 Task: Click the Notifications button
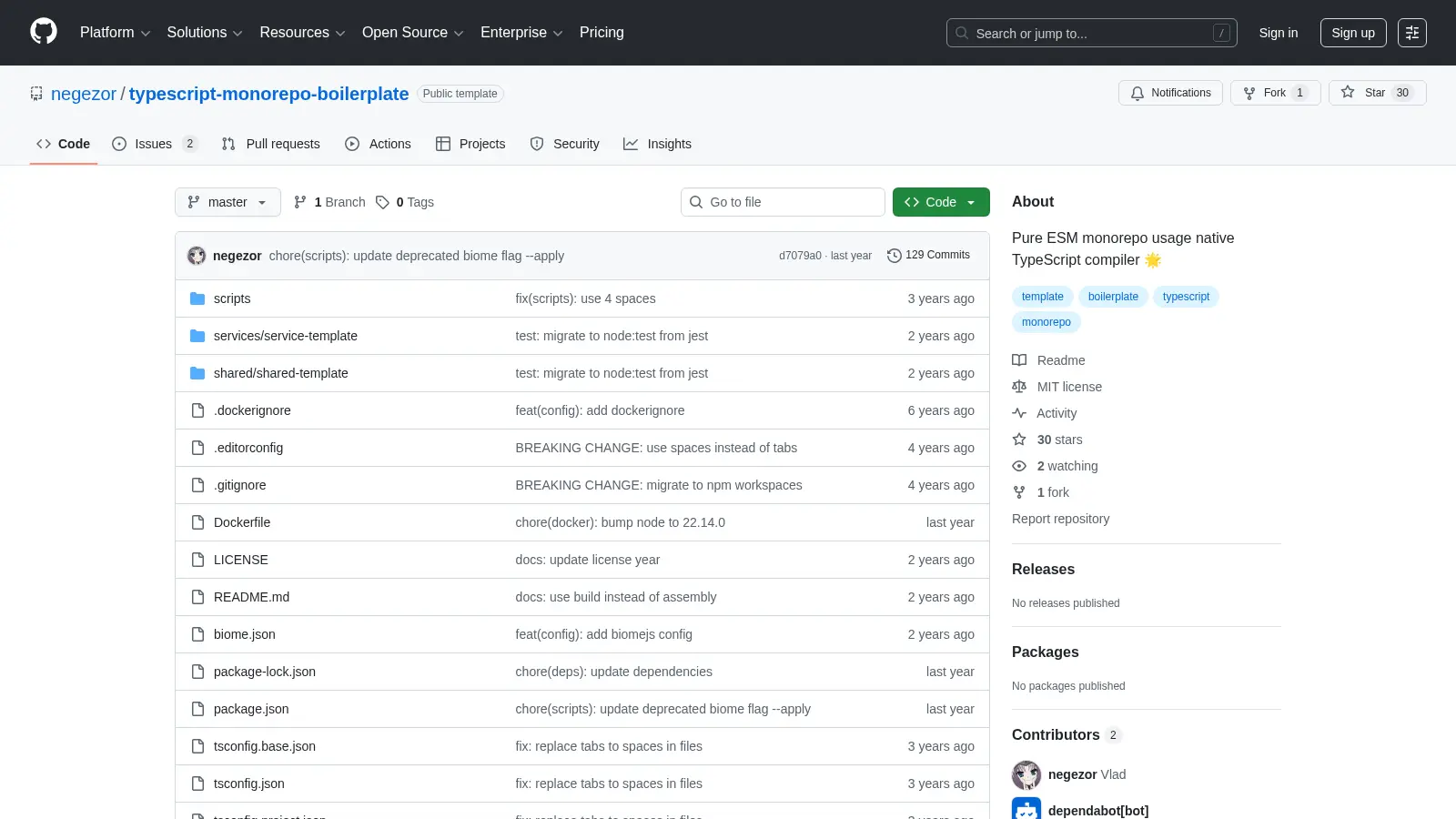click(1170, 93)
